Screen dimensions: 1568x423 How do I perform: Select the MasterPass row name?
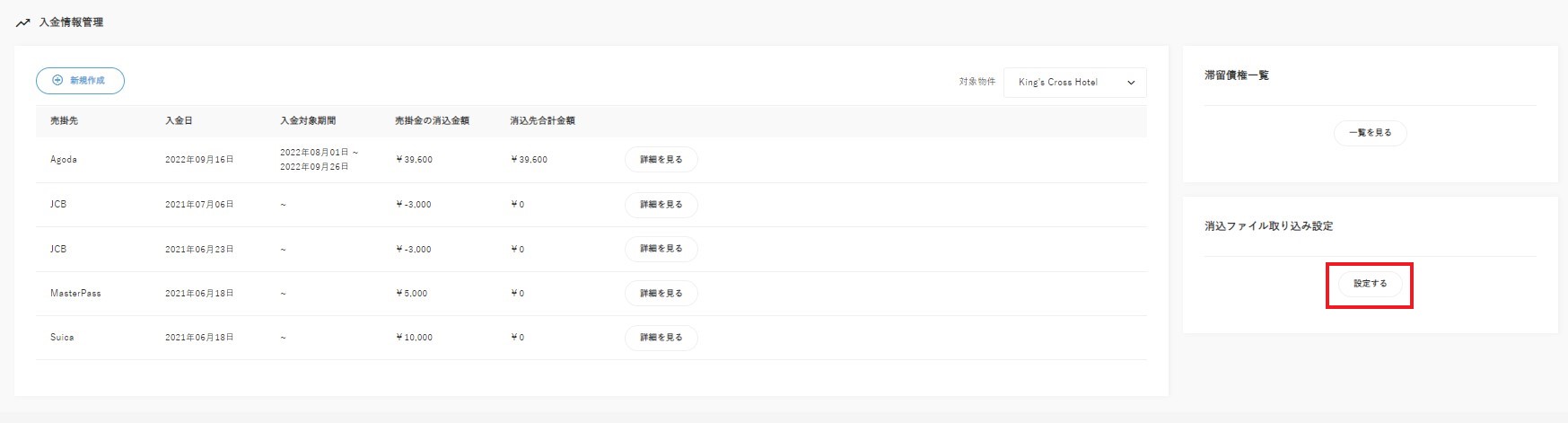pos(75,294)
